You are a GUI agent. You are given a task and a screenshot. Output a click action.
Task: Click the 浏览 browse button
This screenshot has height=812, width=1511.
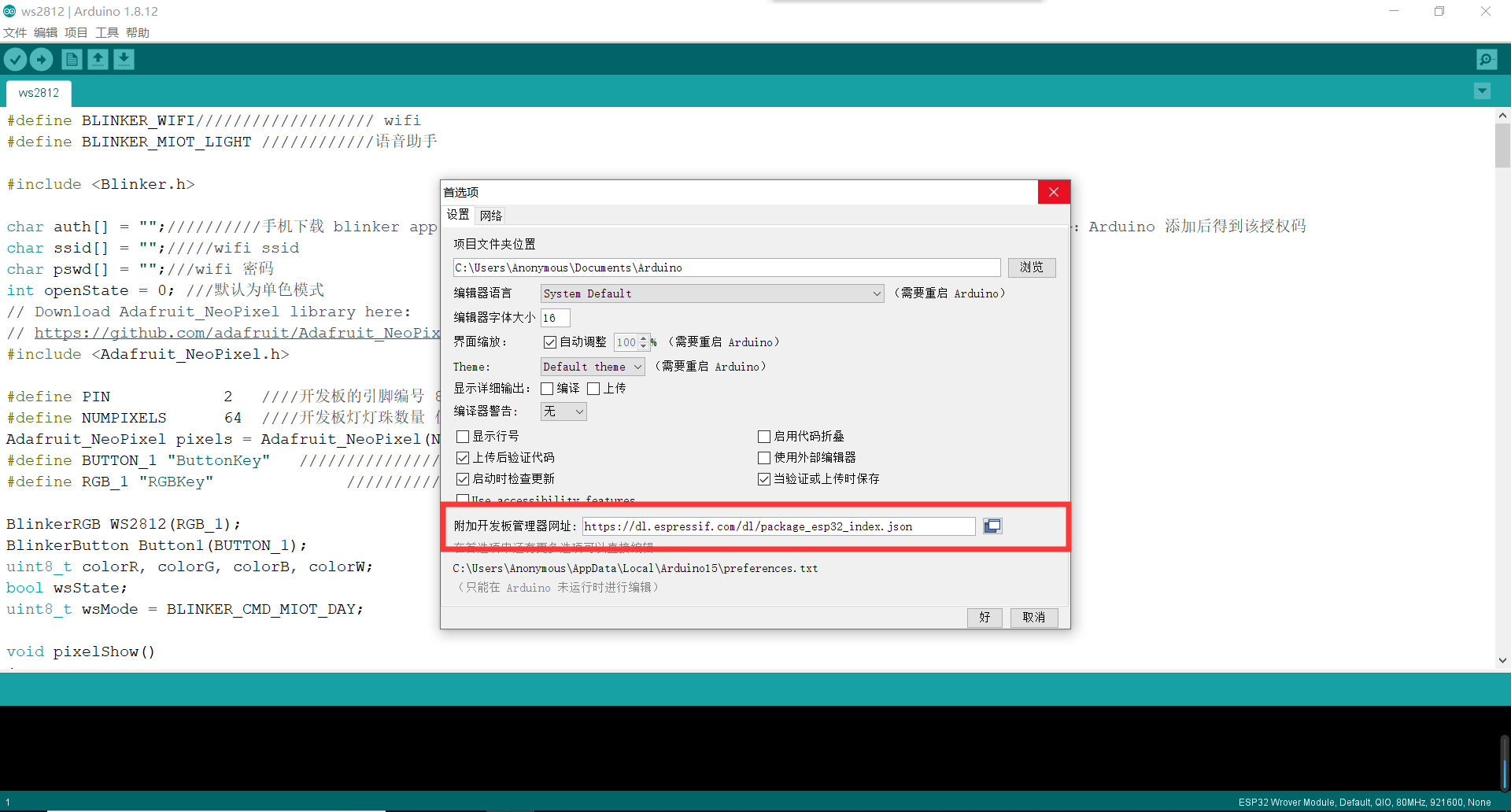1032,268
